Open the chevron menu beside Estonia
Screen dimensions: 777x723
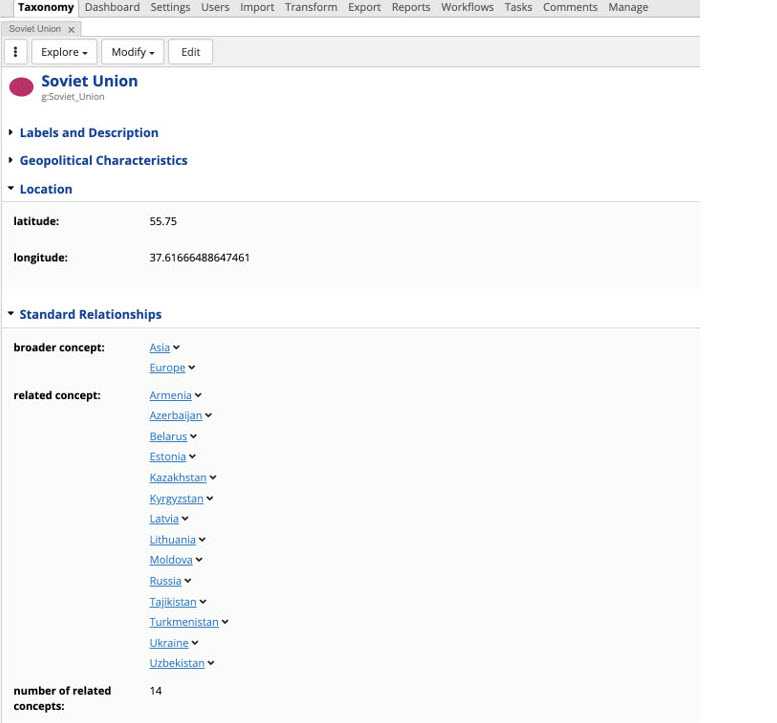(x=192, y=457)
